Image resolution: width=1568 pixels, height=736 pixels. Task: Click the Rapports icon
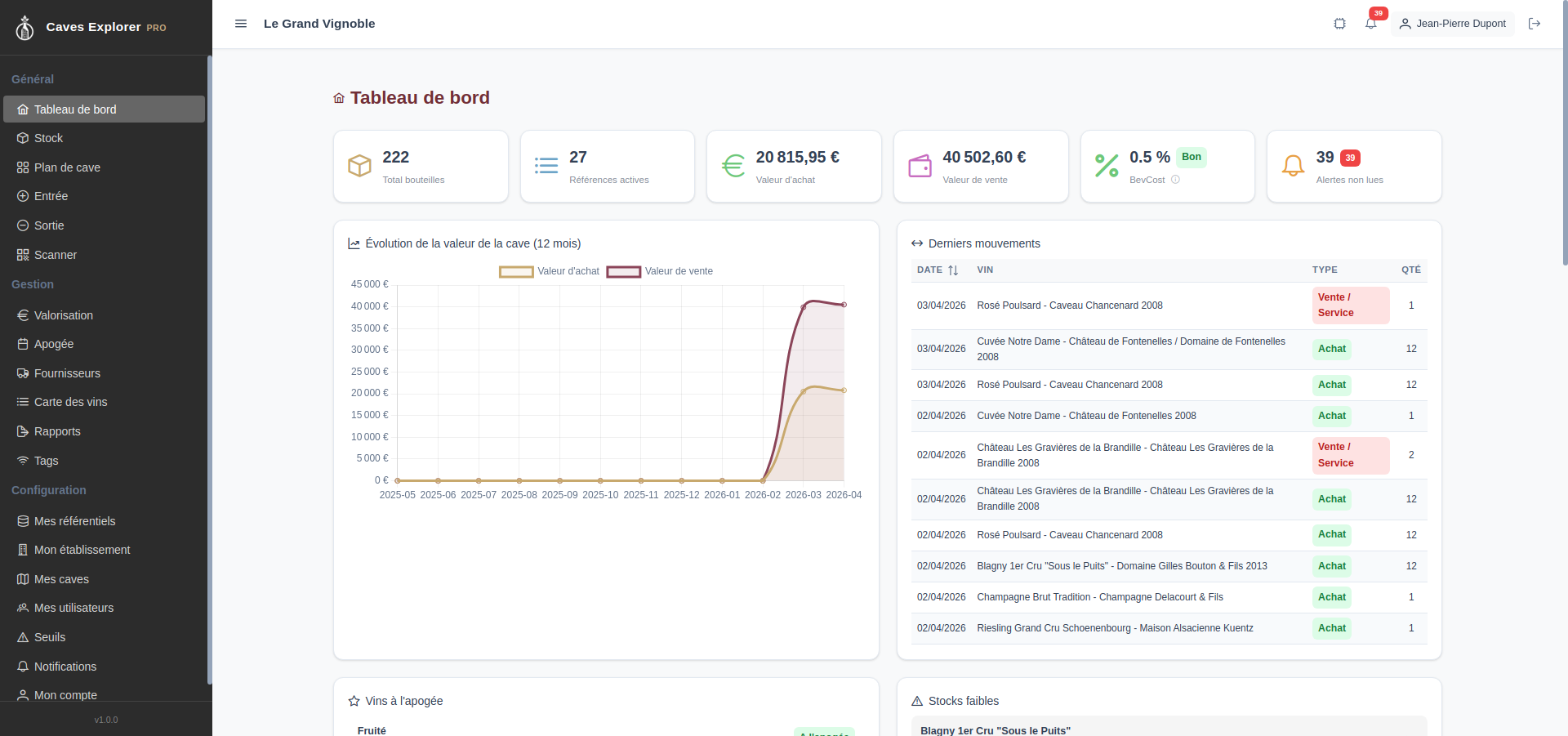23,431
